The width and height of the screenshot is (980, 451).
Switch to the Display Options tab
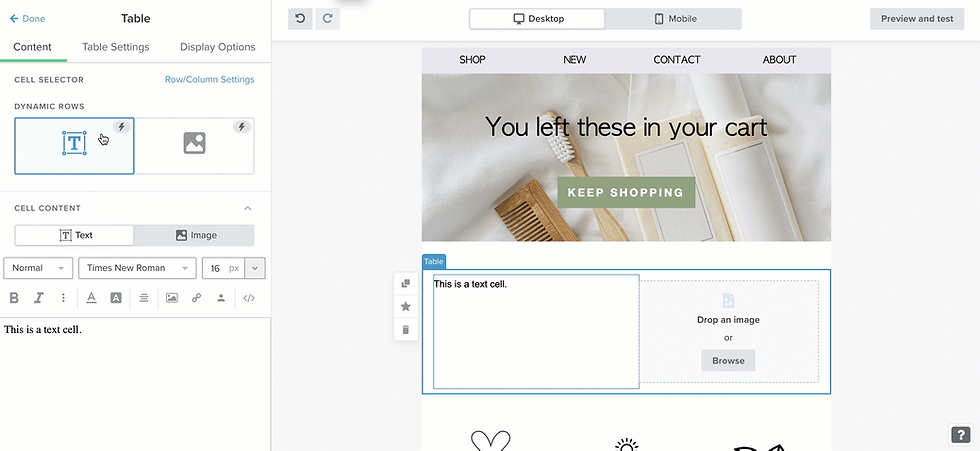point(218,47)
